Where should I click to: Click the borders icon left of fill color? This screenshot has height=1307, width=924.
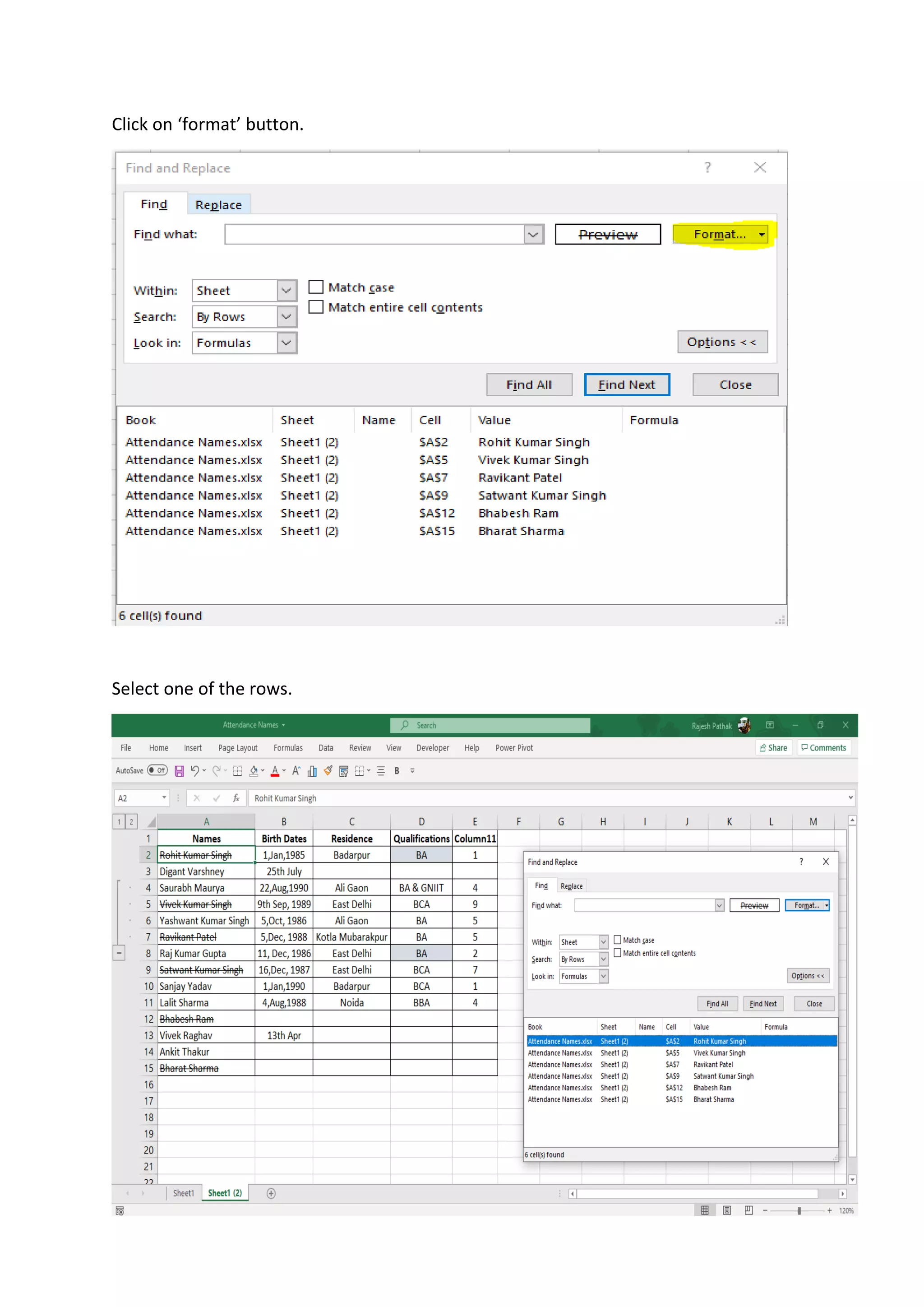238,771
